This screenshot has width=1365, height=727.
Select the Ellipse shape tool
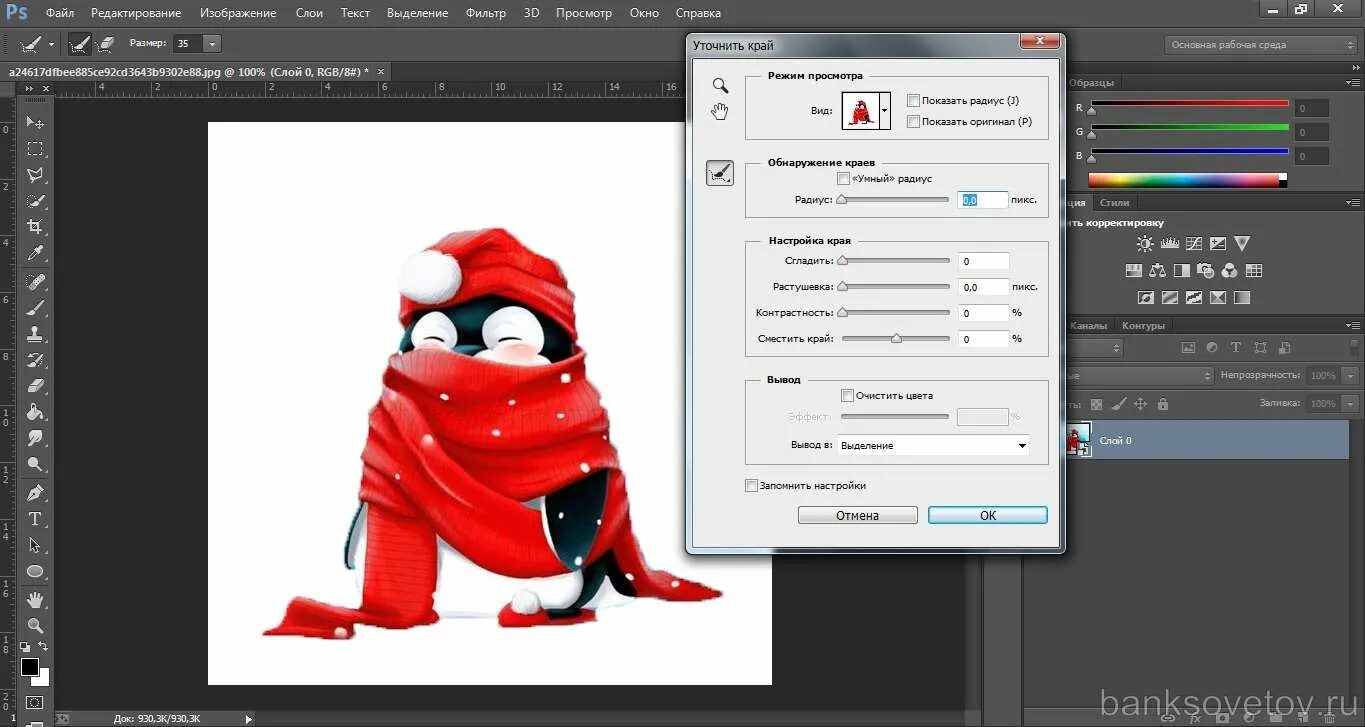[x=35, y=572]
